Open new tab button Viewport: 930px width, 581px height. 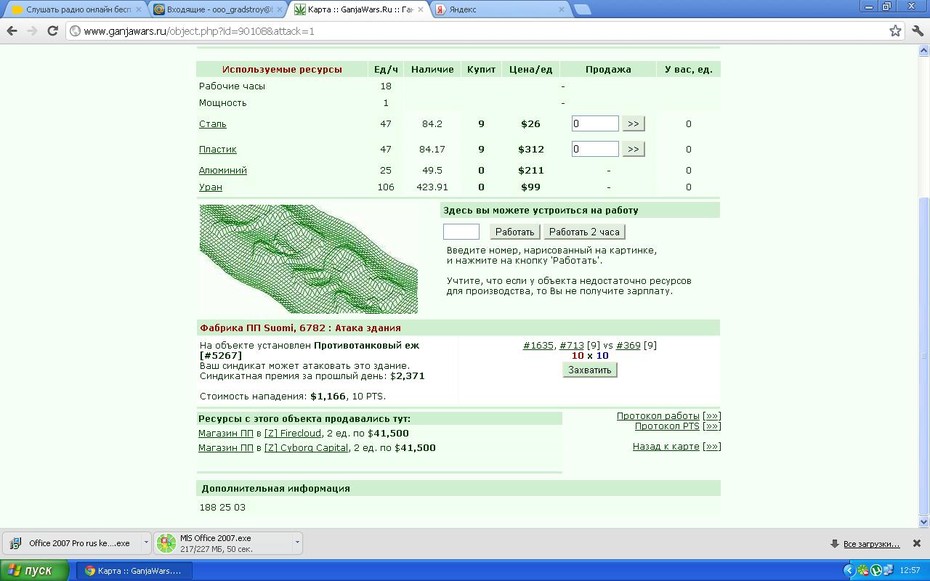582,9
